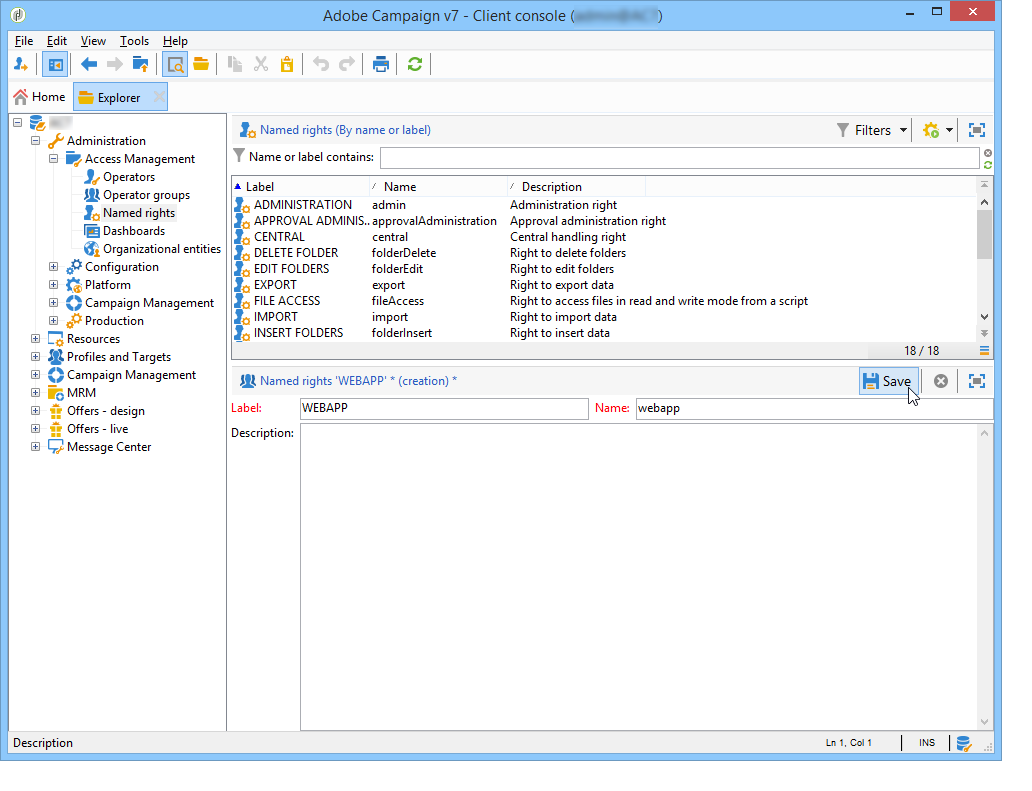The width and height of the screenshot is (1032, 791).
Task: Sort by the Description column header
Action: pos(577,187)
